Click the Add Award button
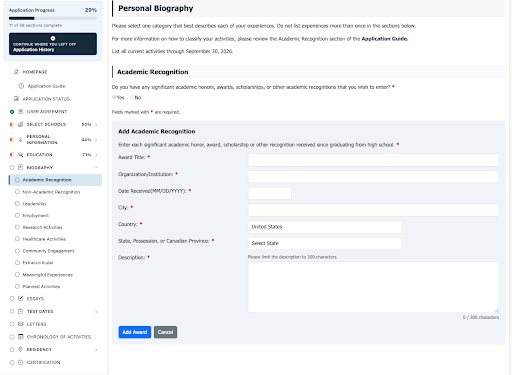Screen dimensions: 512x375 [135, 332]
